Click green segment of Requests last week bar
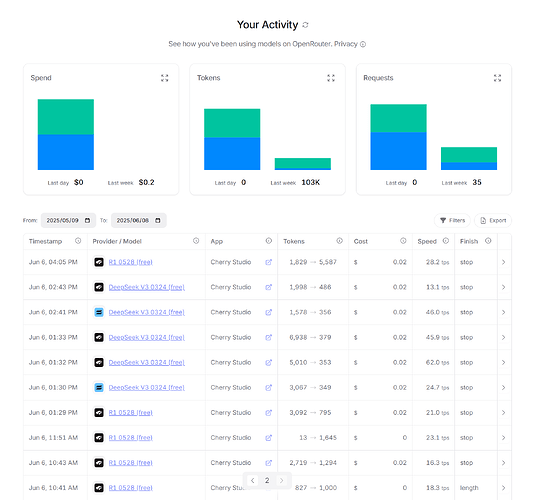Image resolution: width=552 pixels, height=500 pixels. coord(469,155)
